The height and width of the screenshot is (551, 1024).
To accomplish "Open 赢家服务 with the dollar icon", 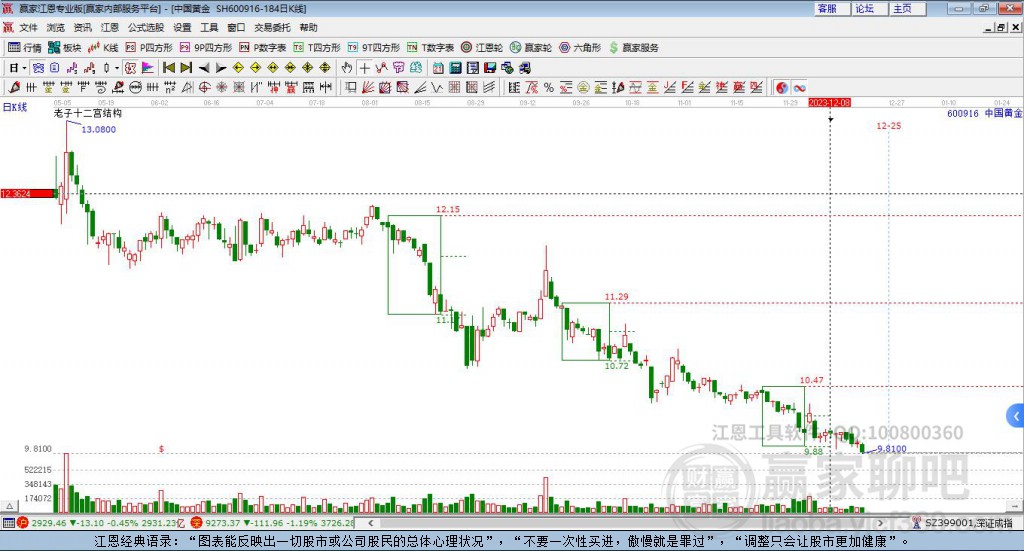I will point(633,48).
